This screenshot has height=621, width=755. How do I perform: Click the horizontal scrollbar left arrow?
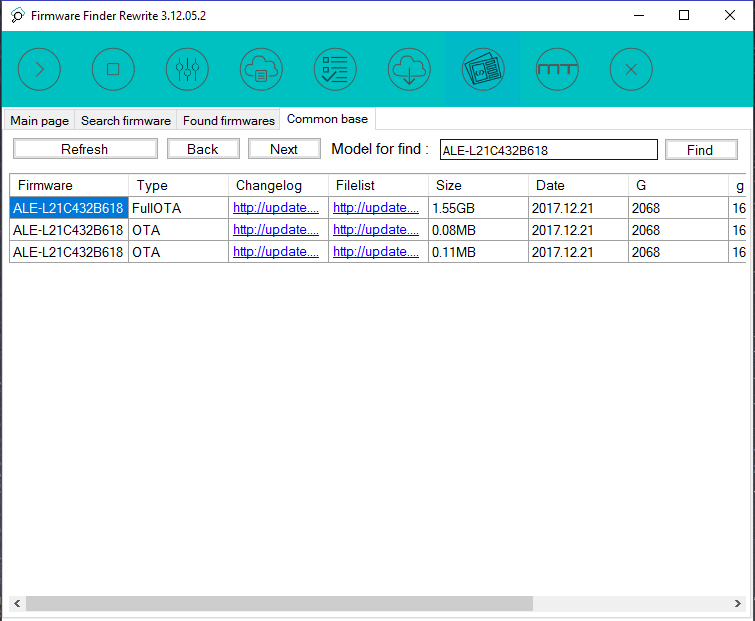point(17,603)
